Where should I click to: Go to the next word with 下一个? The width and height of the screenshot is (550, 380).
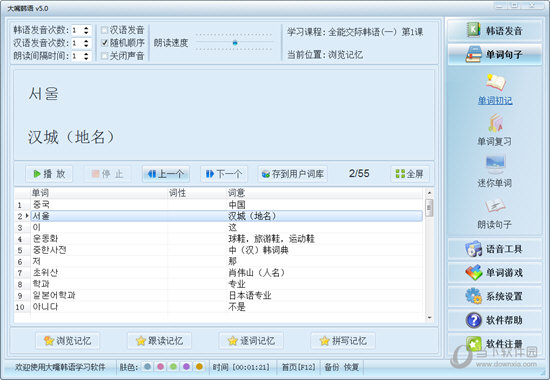point(224,174)
